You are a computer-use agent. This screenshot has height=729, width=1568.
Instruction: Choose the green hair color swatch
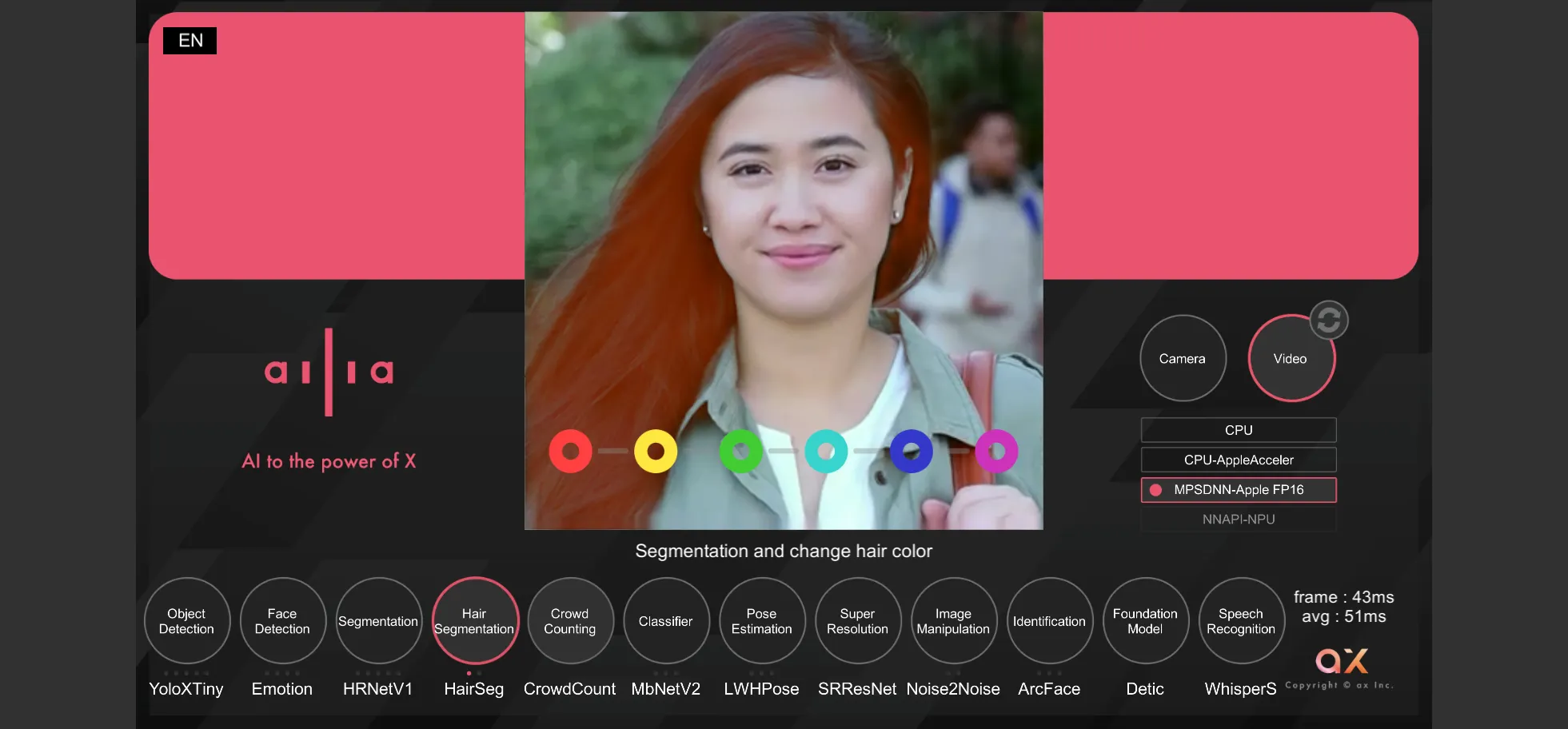click(741, 451)
